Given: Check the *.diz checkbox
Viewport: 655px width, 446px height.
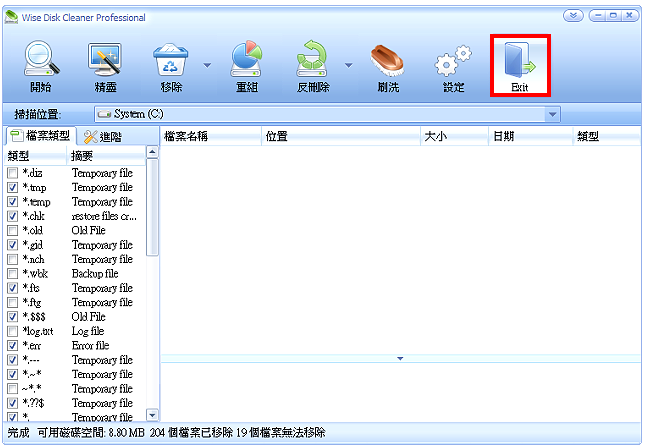Looking at the screenshot, I should click(x=13, y=172).
